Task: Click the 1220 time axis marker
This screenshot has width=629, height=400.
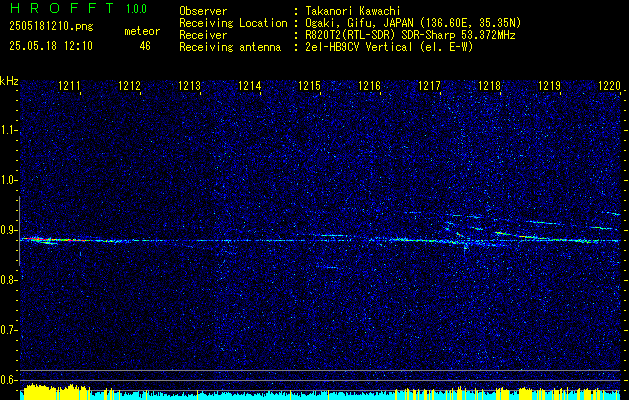Action: coord(609,85)
